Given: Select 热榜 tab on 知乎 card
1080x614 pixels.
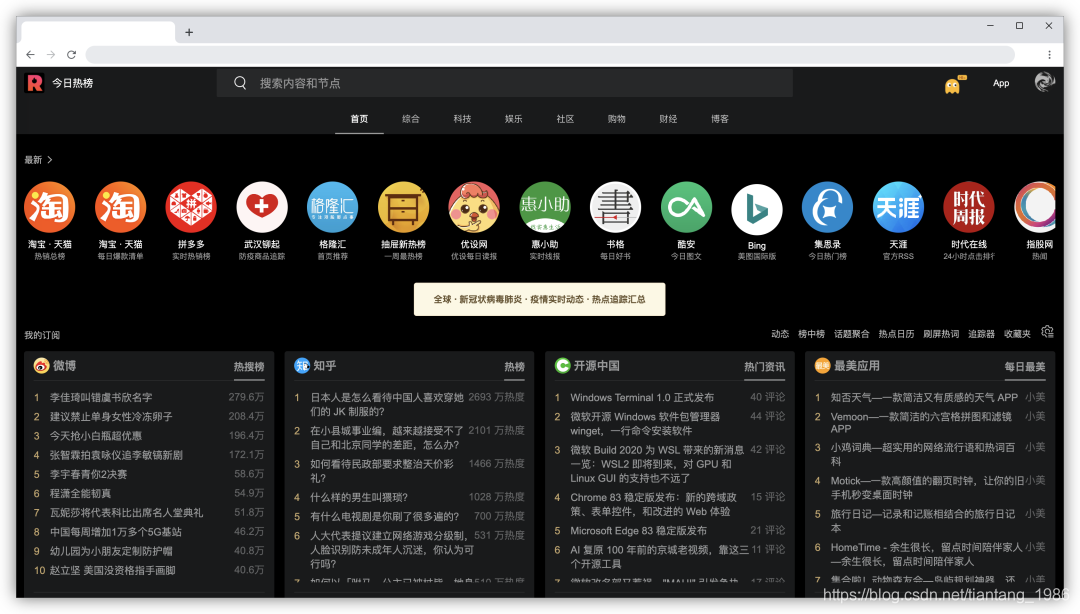Looking at the screenshot, I should [515, 367].
